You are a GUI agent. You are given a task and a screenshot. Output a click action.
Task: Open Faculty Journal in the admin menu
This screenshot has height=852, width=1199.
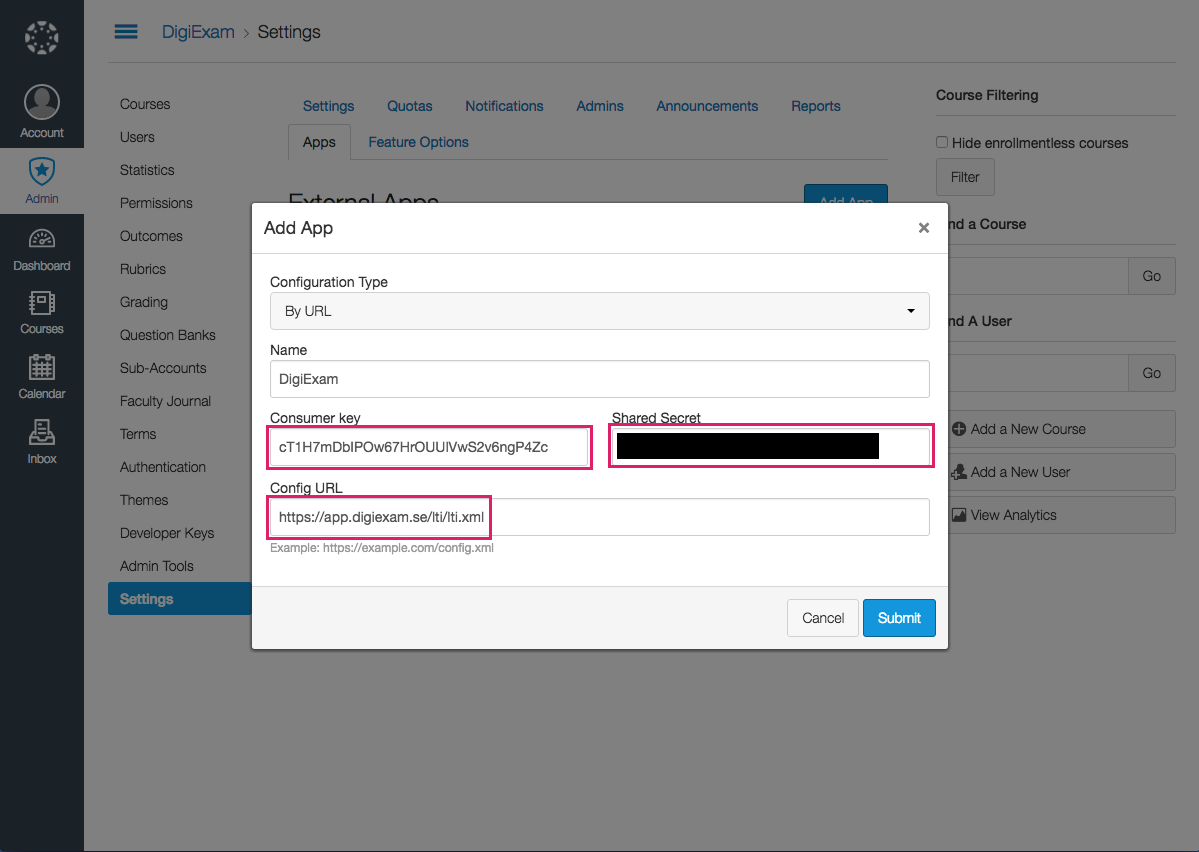click(x=165, y=401)
